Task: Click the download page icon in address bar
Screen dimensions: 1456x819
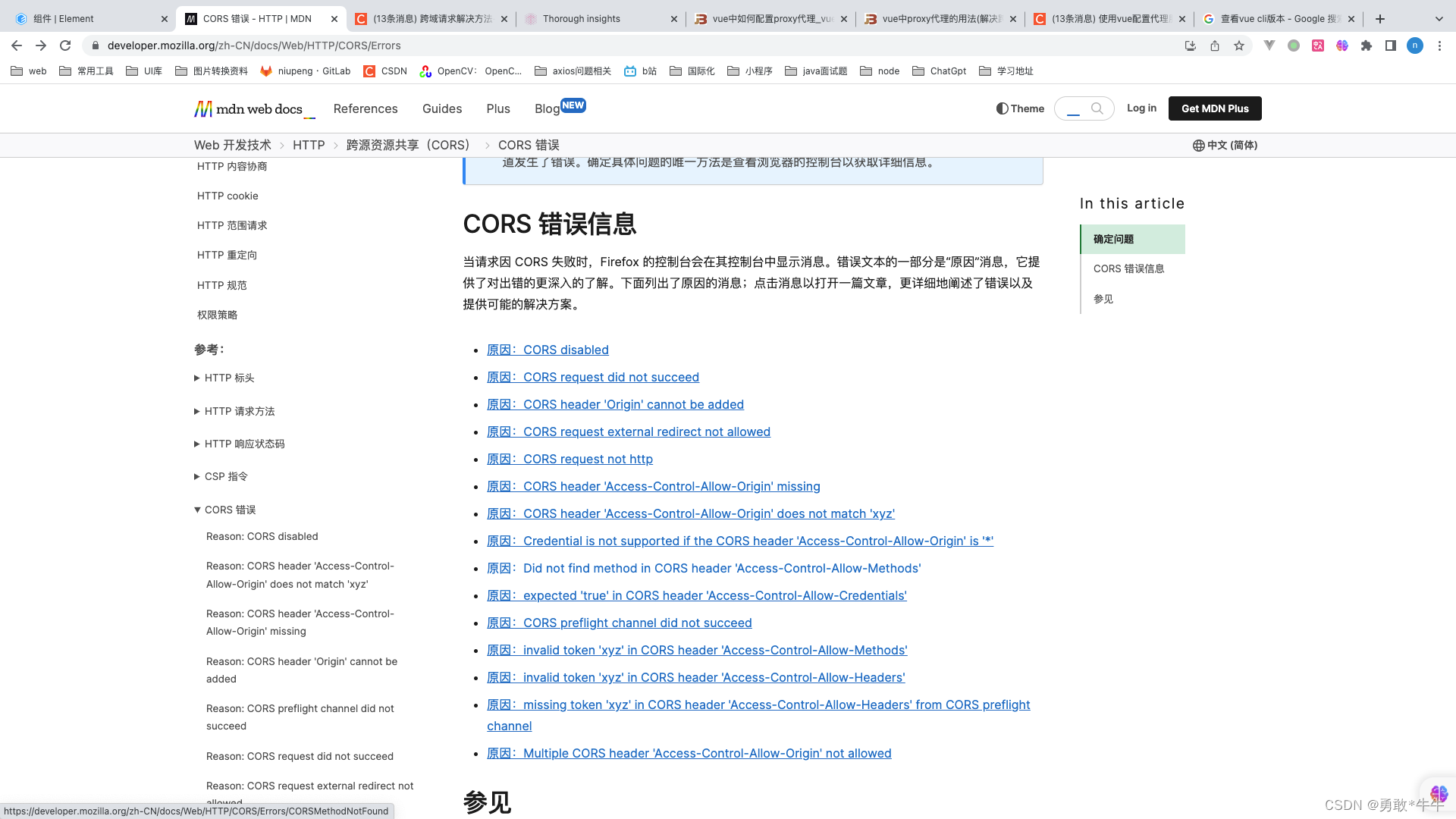Action: (1191, 45)
